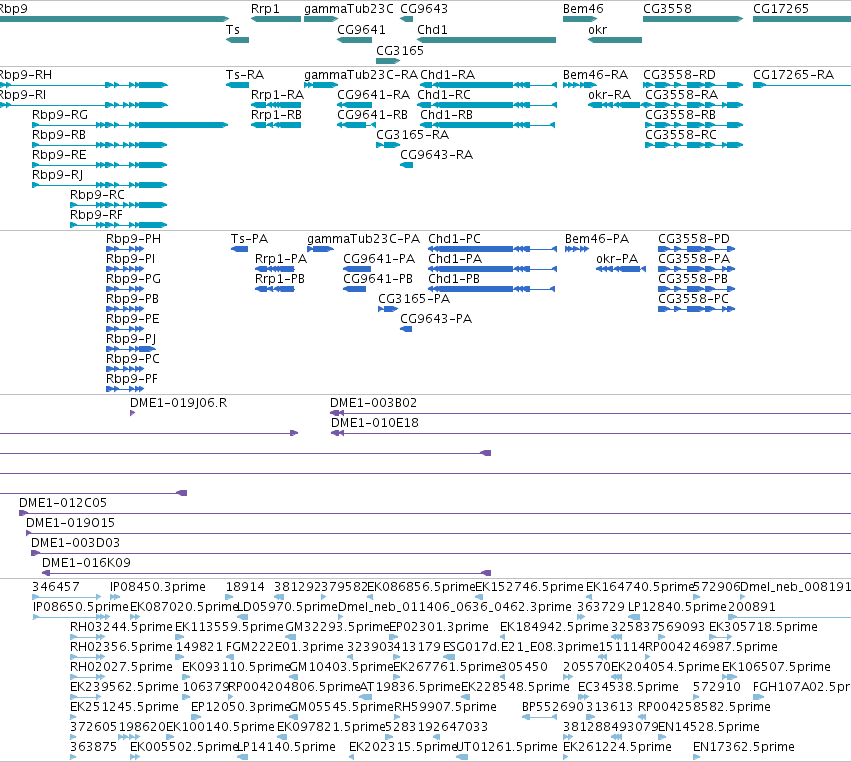Screen dimensions: 851x762
Task: Click the okr gene label
Action: (598, 30)
